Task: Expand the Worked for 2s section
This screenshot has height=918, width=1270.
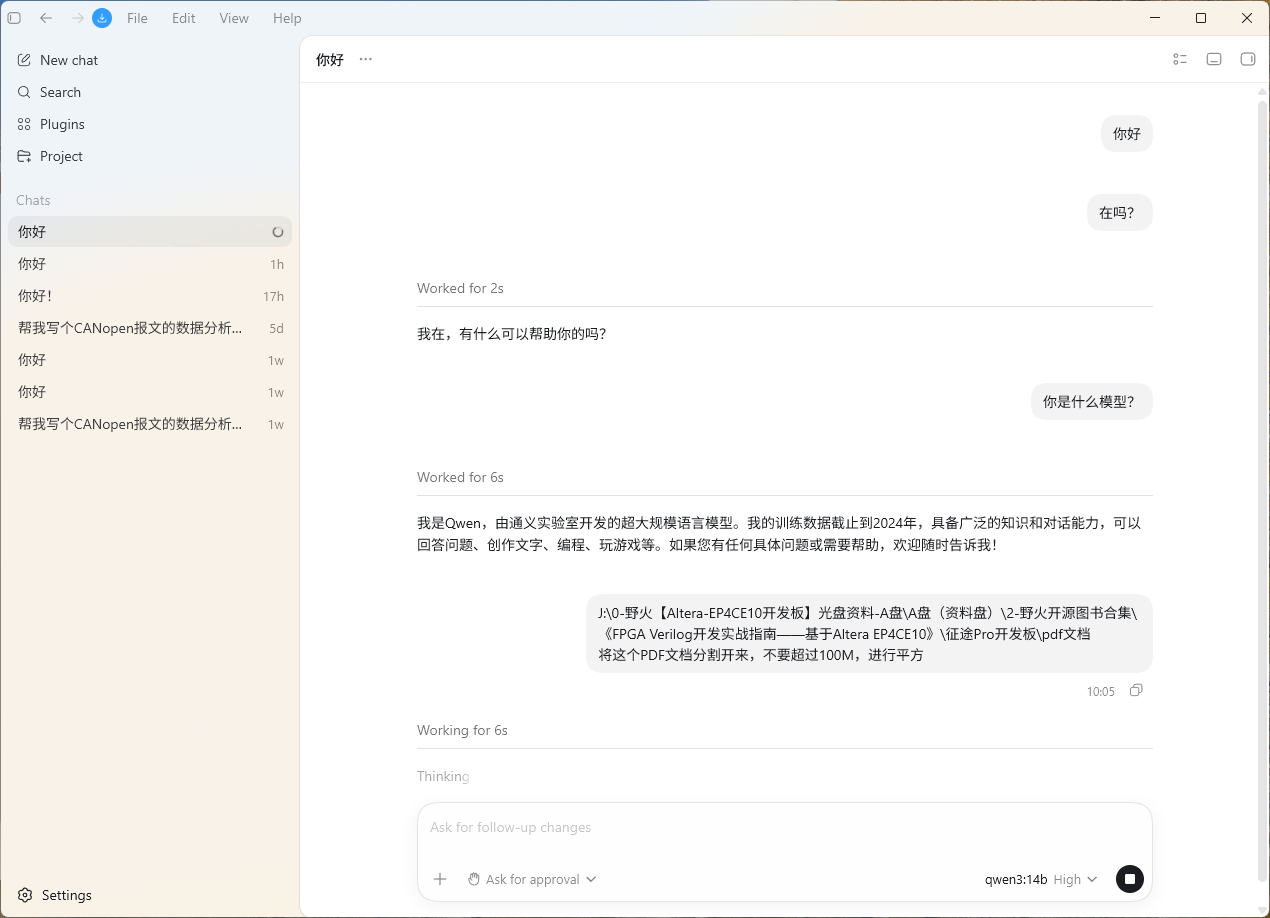Action: pos(460,288)
